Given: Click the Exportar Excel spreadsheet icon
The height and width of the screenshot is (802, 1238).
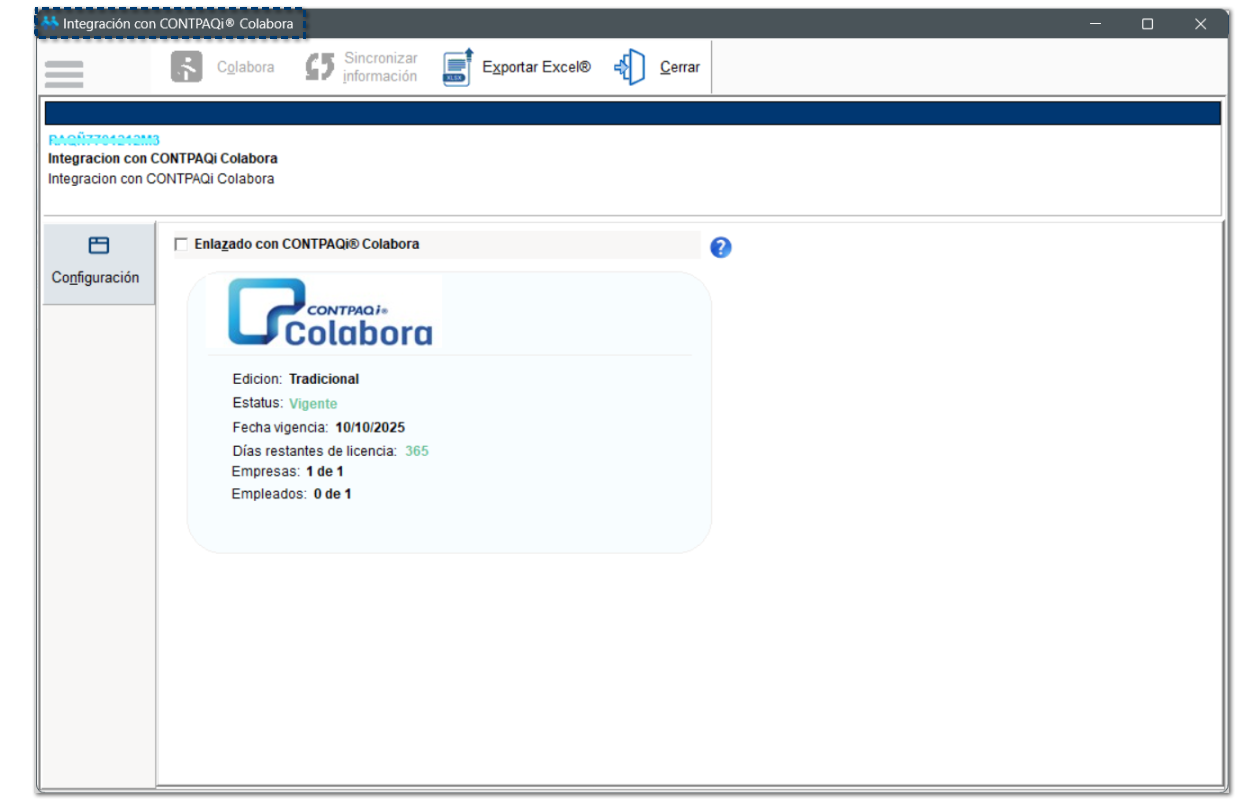Looking at the screenshot, I should 458,67.
